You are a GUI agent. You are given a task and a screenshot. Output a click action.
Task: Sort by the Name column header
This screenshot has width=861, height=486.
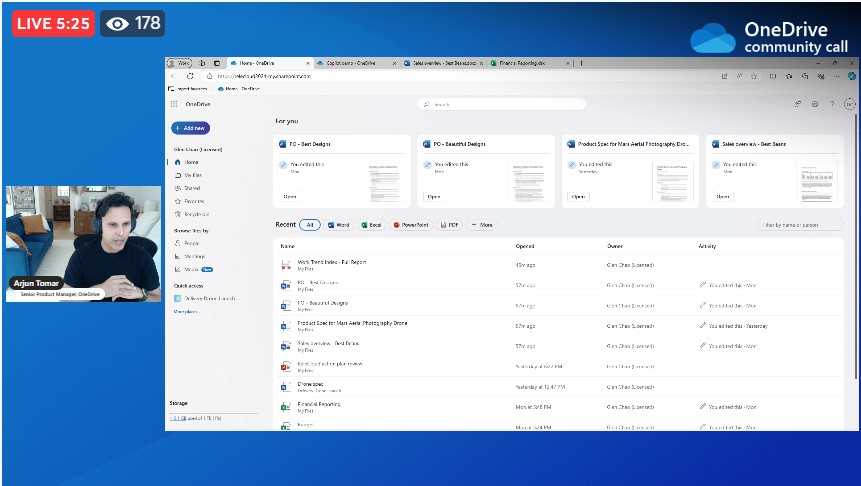click(287, 246)
